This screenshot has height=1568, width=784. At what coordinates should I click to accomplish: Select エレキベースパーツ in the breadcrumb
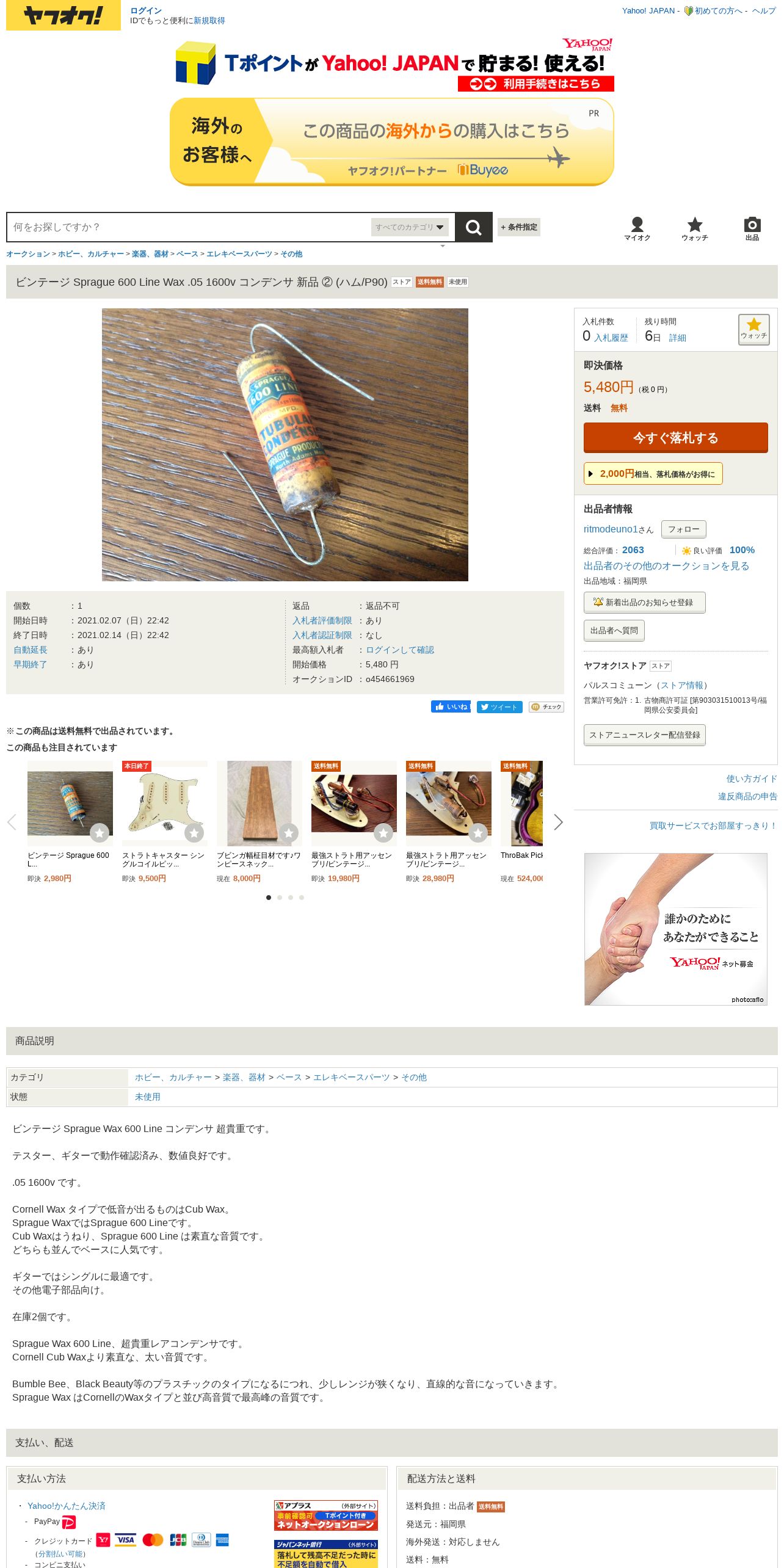pos(239,254)
